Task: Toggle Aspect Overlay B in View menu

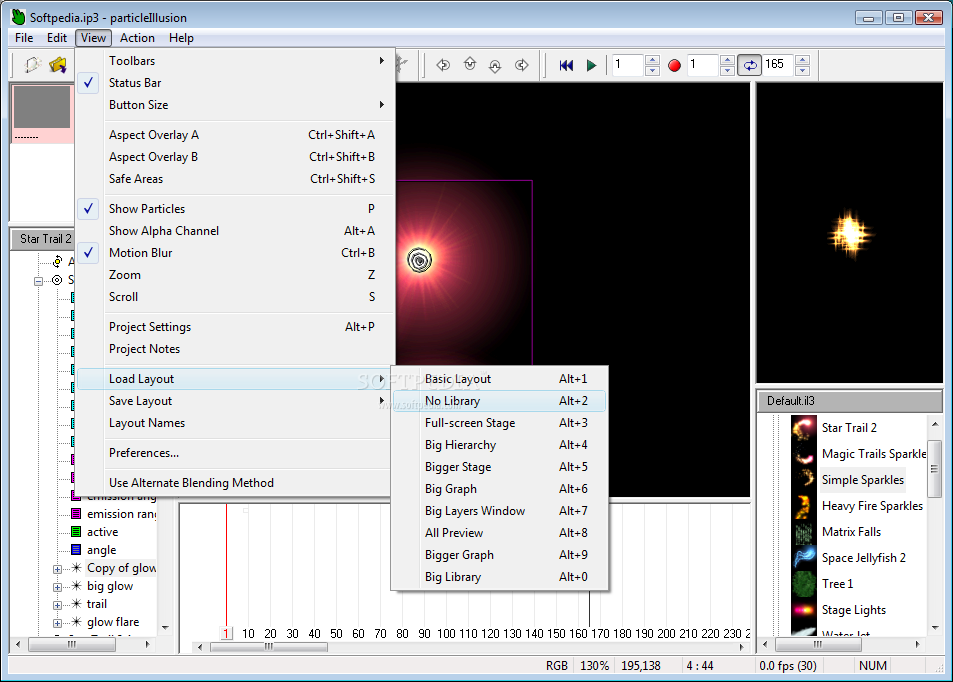Action: (x=234, y=157)
